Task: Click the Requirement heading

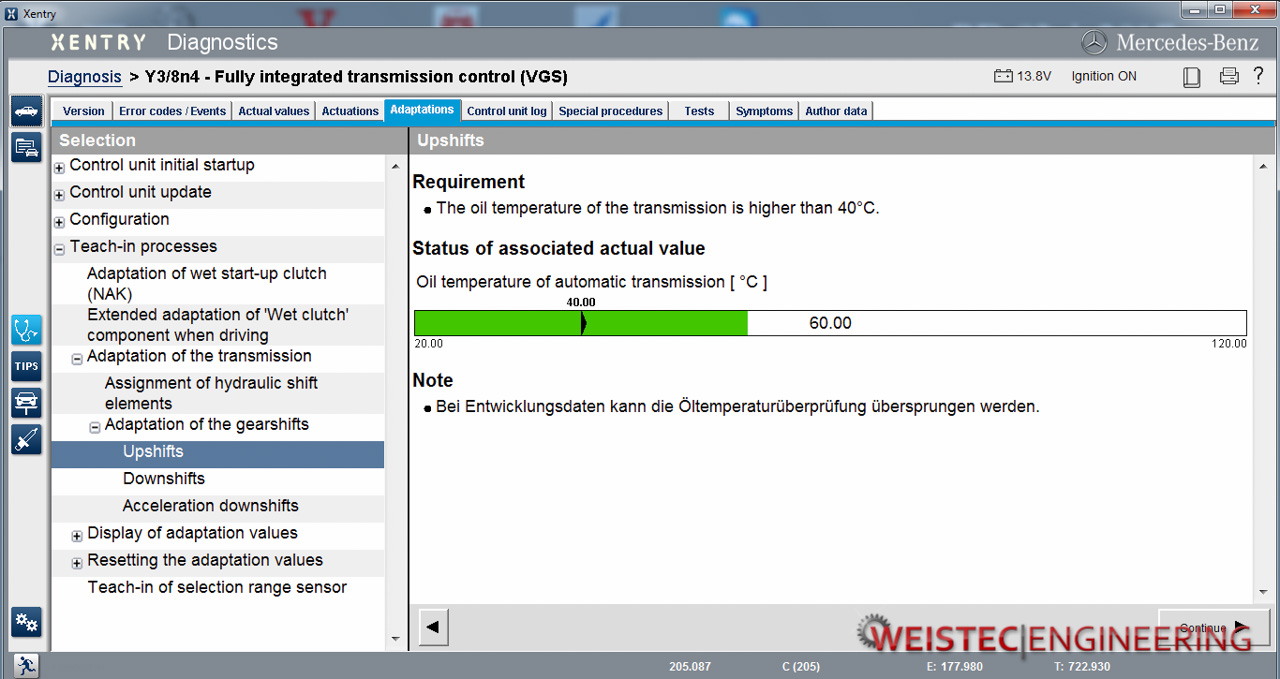Action: coord(469,182)
